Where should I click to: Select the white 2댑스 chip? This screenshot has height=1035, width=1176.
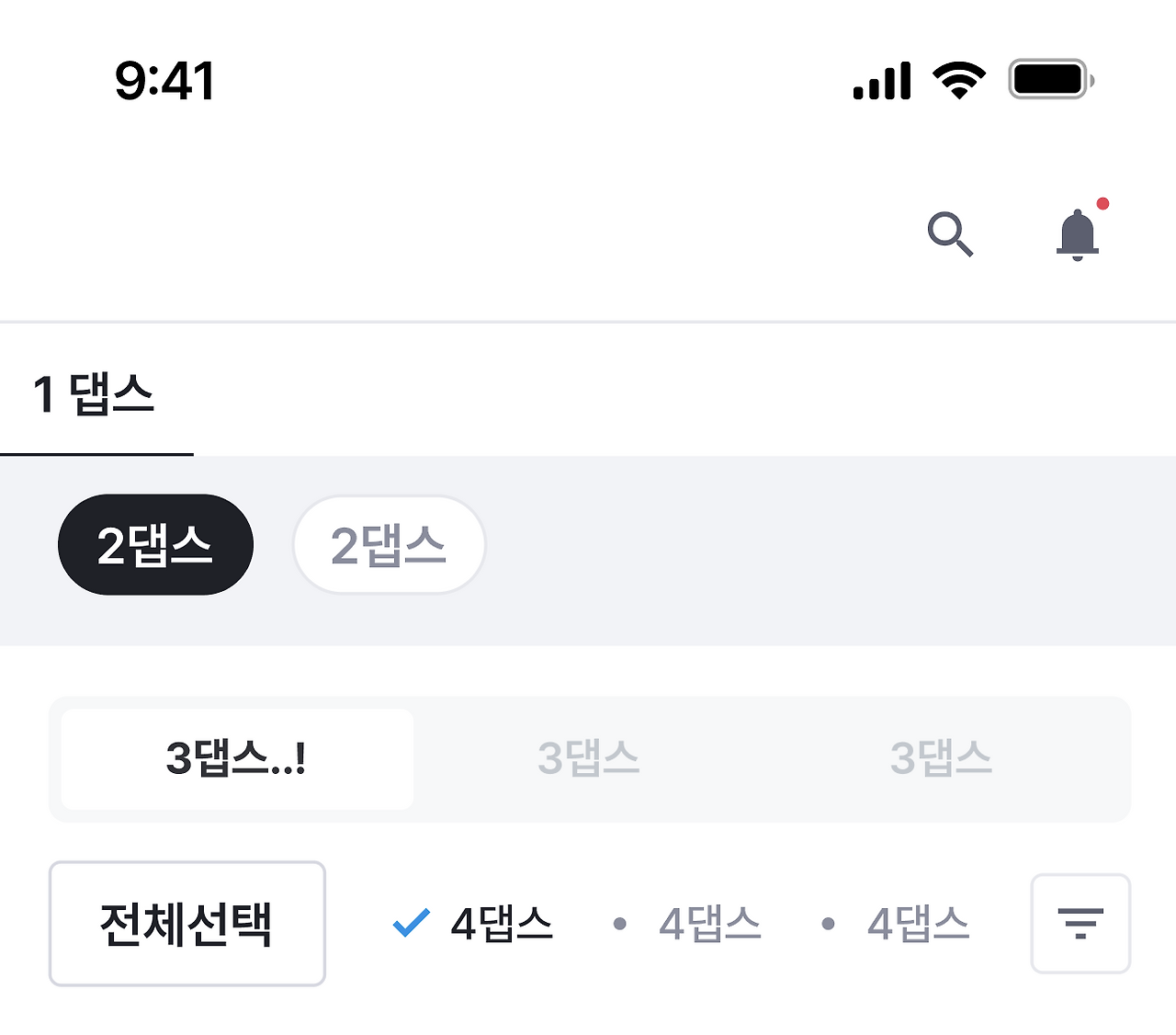(389, 545)
